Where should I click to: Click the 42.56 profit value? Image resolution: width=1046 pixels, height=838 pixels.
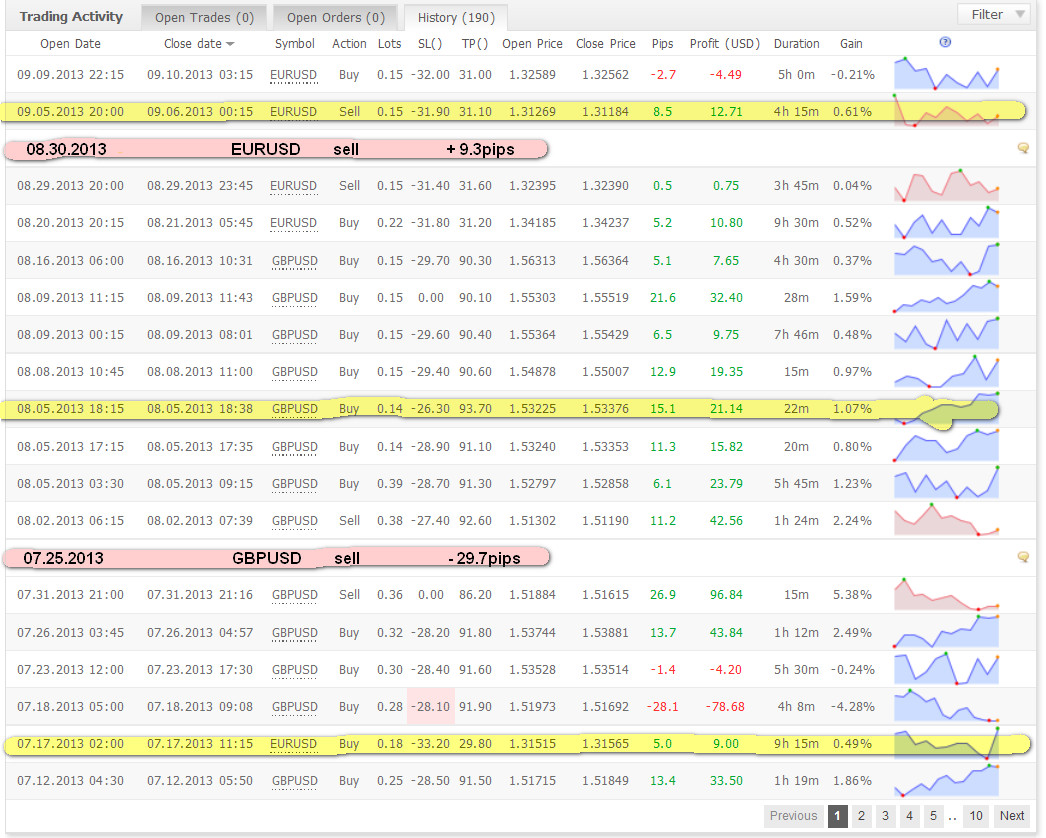tap(726, 521)
